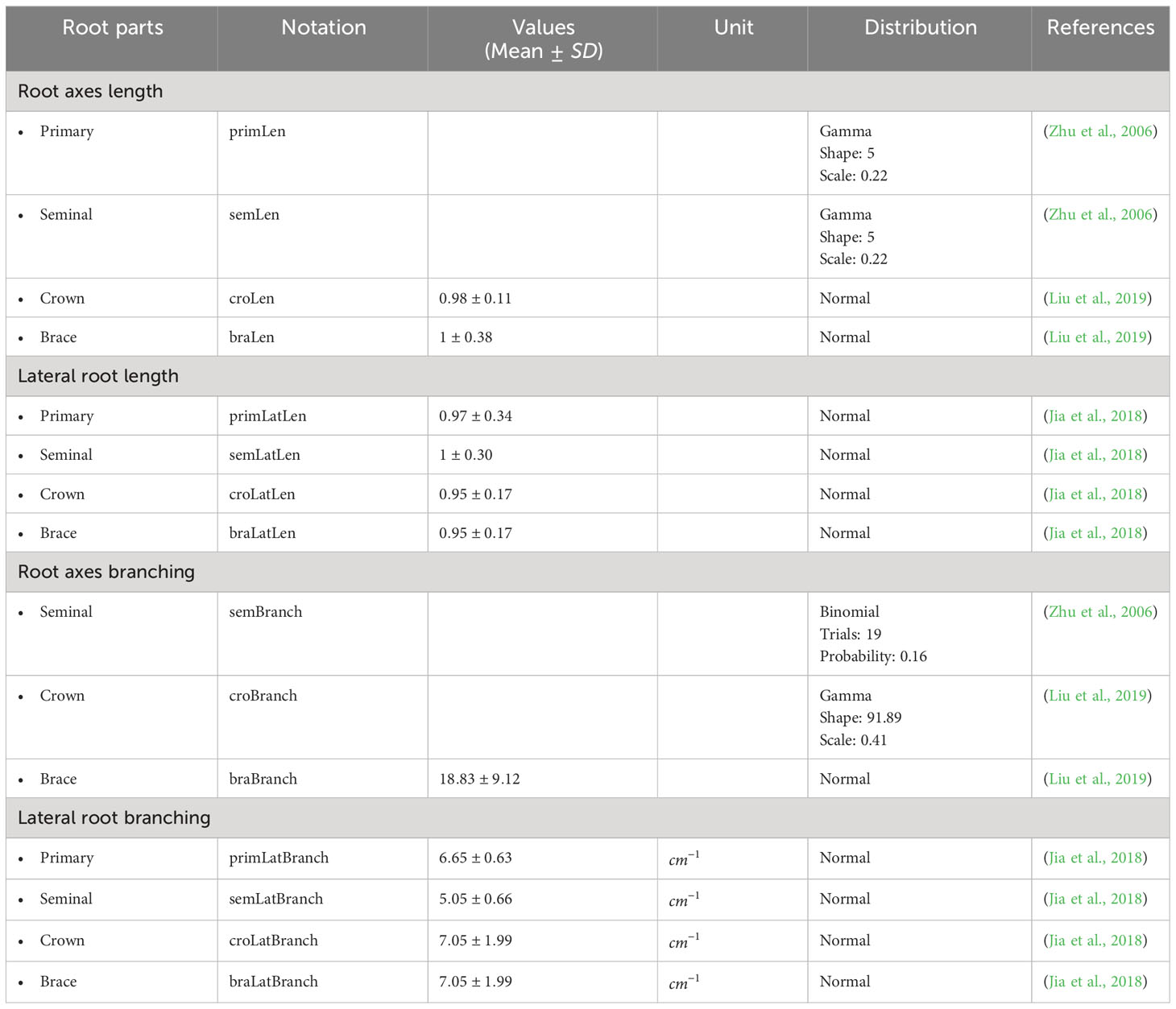This screenshot has height=1009, width=1176.
Task: Click the value '1 ± 0.30'
Action: [x=466, y=454]
